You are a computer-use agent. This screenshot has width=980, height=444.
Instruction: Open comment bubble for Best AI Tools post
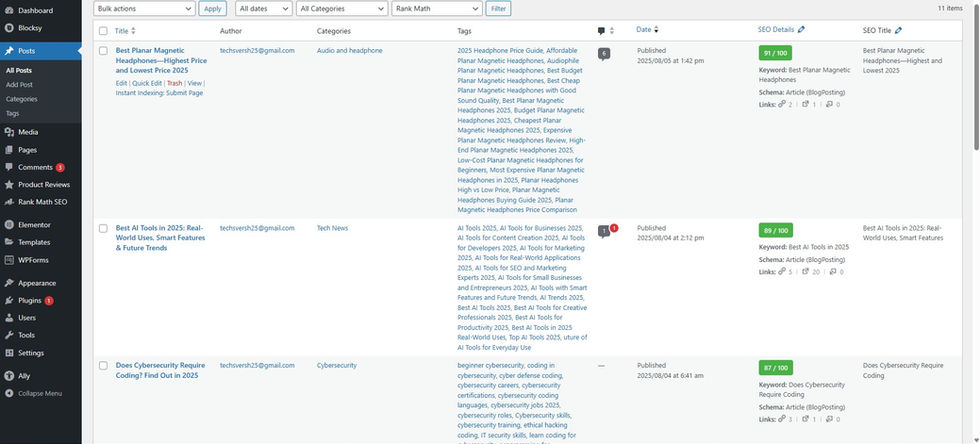[604, 232]
